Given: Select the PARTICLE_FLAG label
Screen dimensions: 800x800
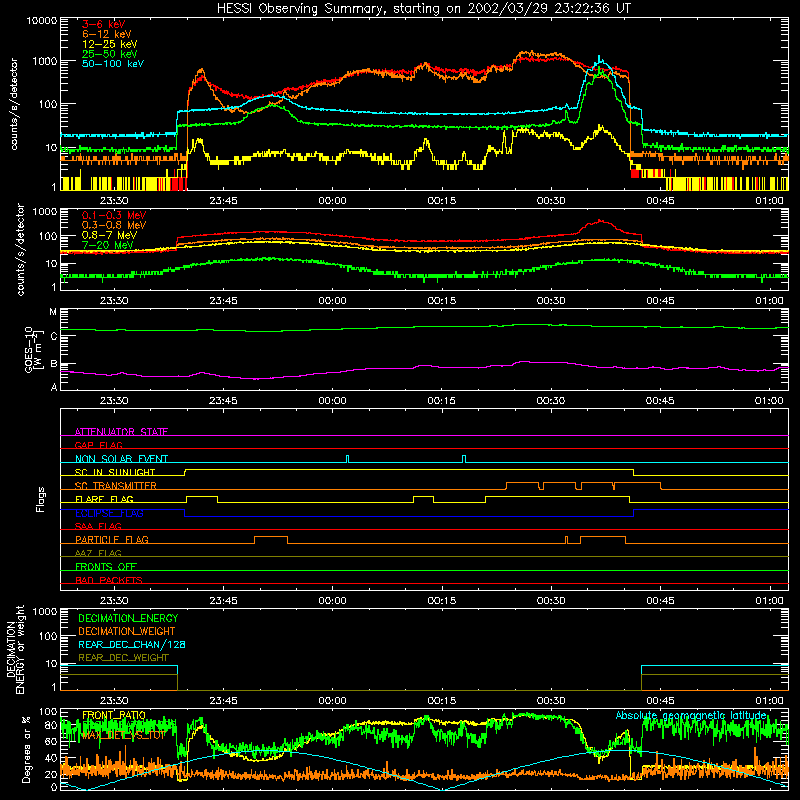Looking at the screenshot, I should (x=112, y=539).
